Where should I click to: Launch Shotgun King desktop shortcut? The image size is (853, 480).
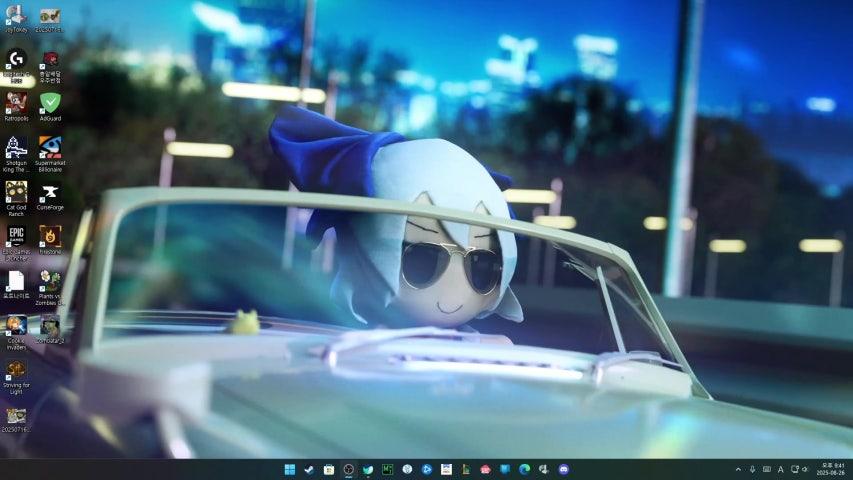tap(16, 155)
